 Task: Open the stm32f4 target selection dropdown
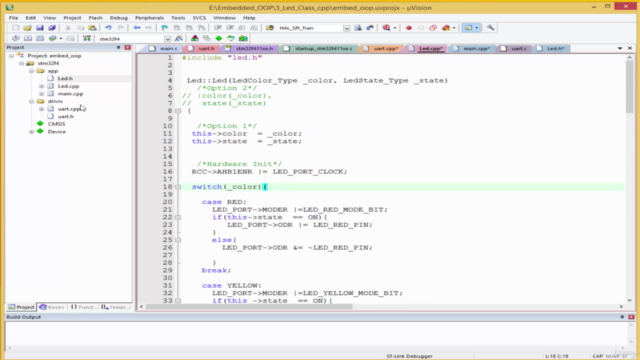point(167,39)
